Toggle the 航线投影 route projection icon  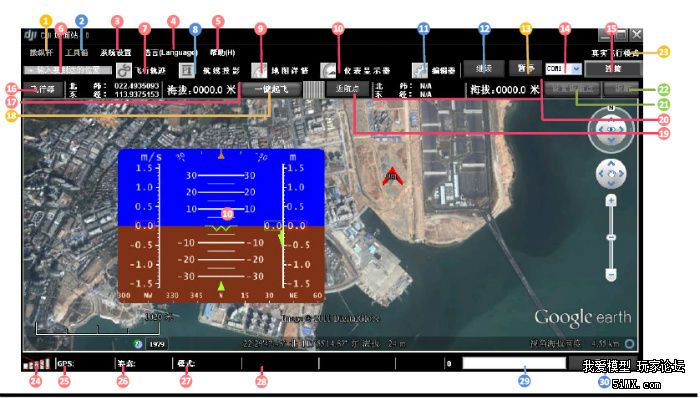[187, 70]
